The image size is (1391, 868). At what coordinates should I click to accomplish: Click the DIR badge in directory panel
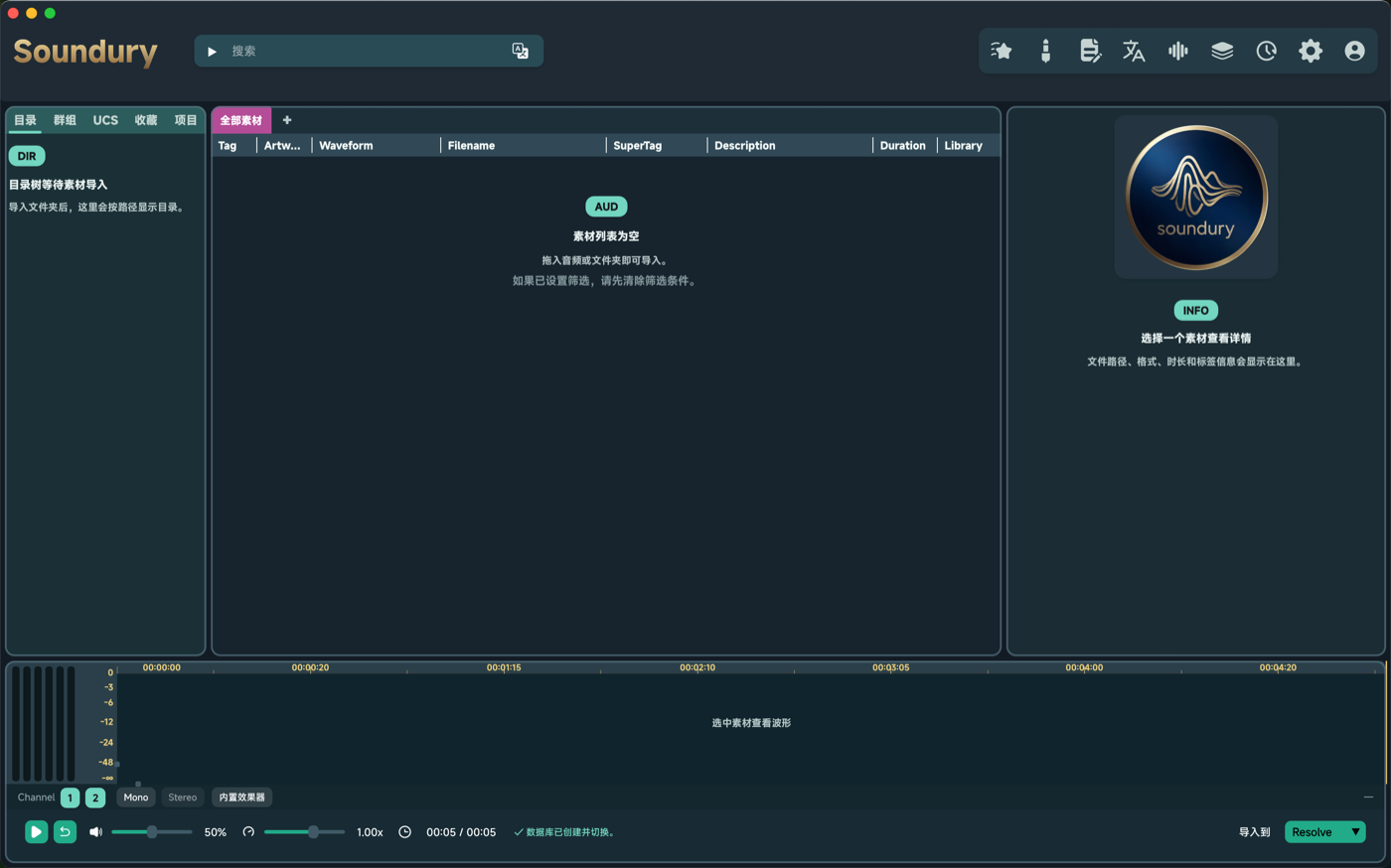(27, 156)
